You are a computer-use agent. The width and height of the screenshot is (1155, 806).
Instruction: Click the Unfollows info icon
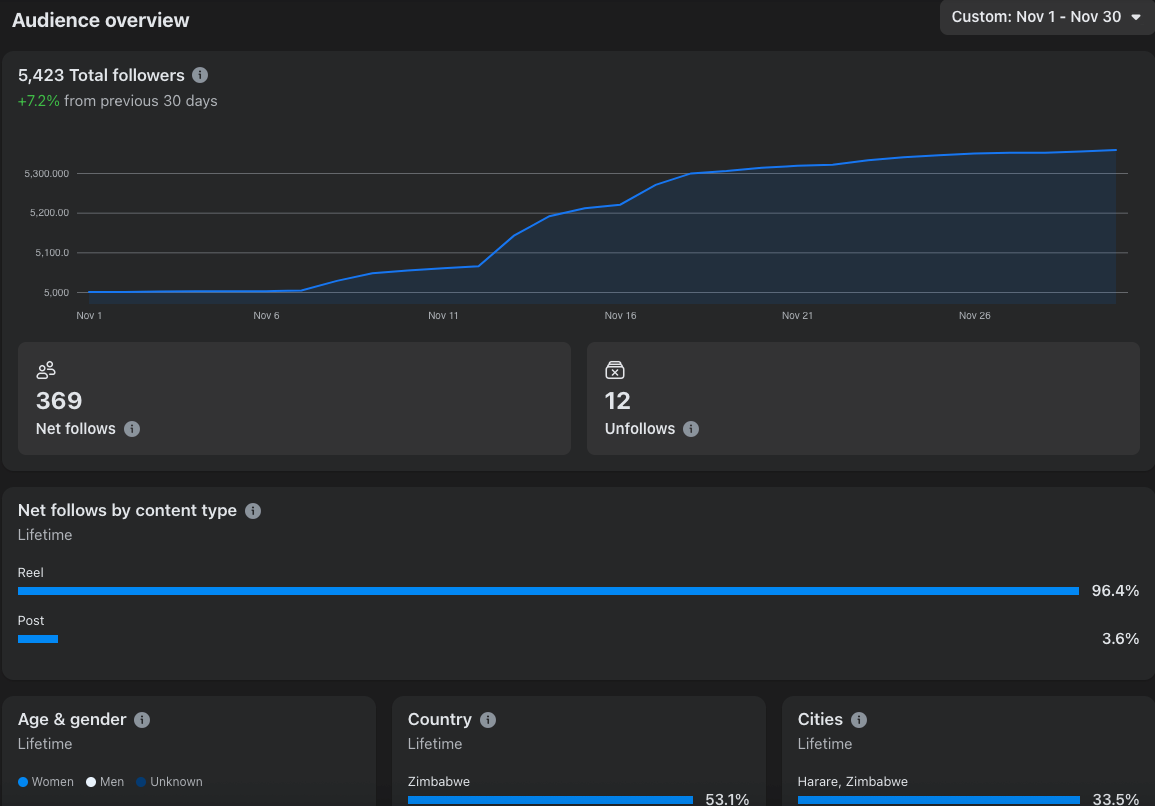(x=691, y=429)
